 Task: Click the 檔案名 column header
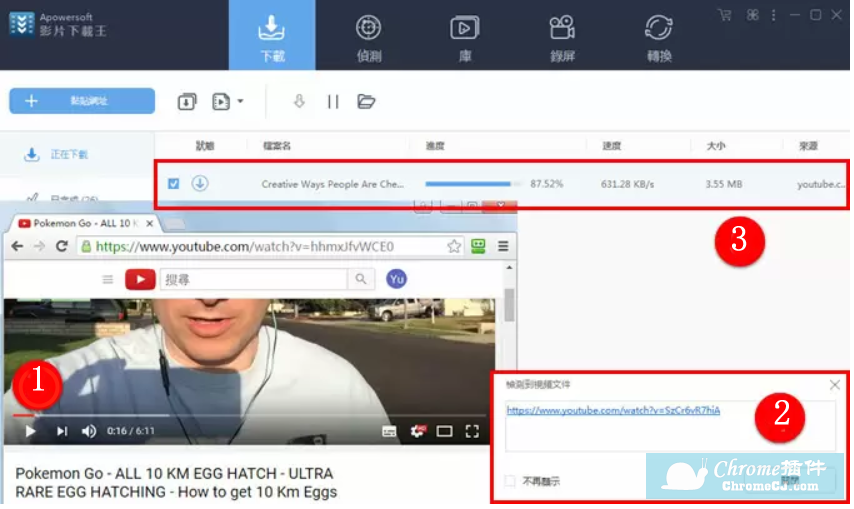point(277,146)
